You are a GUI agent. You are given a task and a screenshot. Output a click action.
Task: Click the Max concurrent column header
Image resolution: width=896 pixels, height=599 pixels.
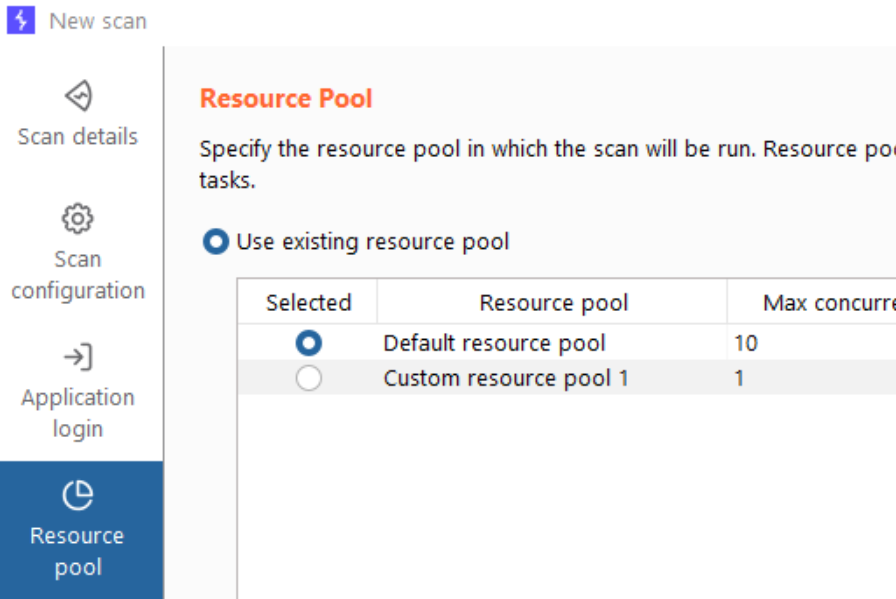tap(820, 303)
